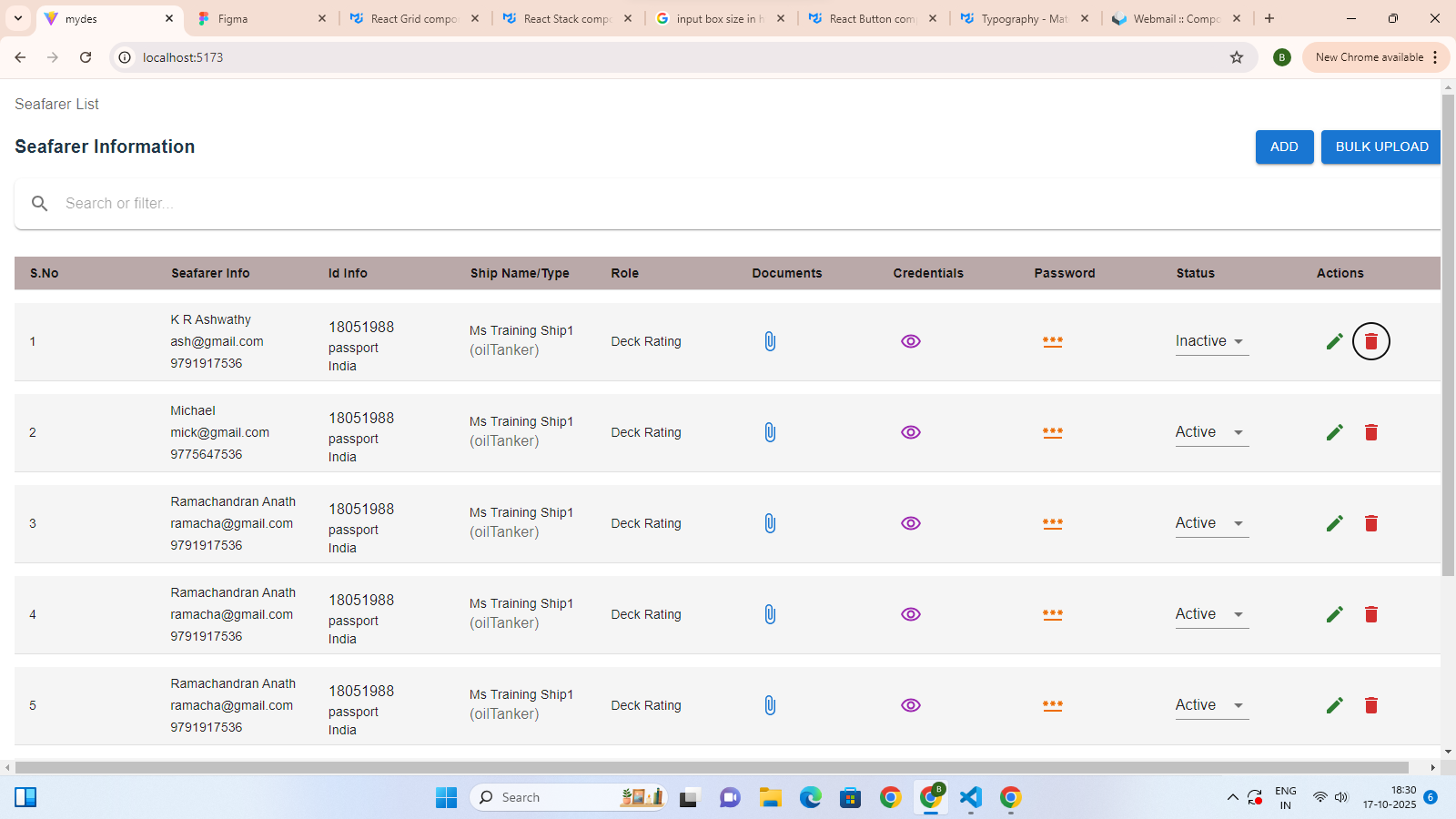The image size is (1456, 819).
Task: Open attached documents for Michael
Action: 770,432
